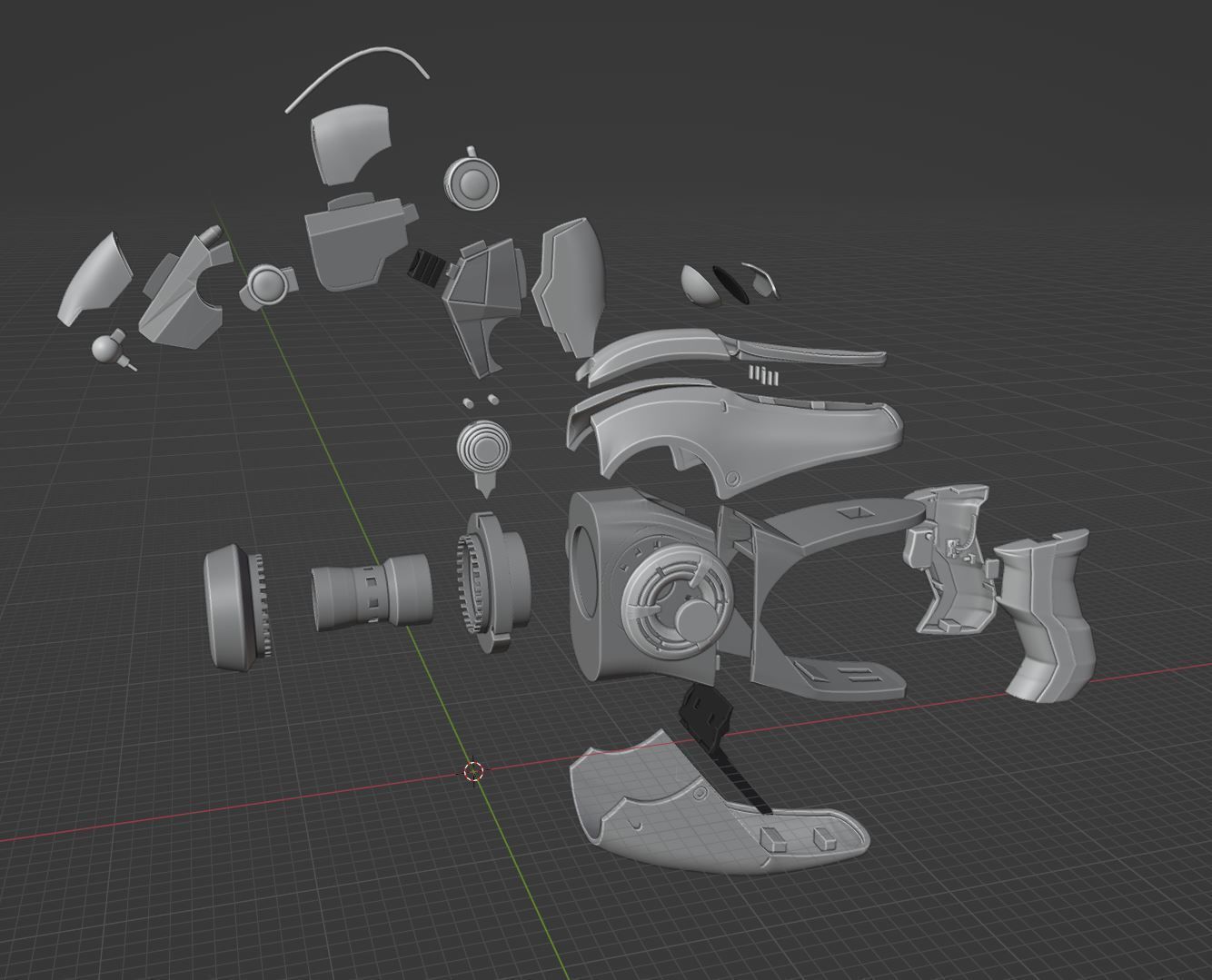Select the small curved visor piece
This screenshot has width=1212, height=980.
pos(760,280)
